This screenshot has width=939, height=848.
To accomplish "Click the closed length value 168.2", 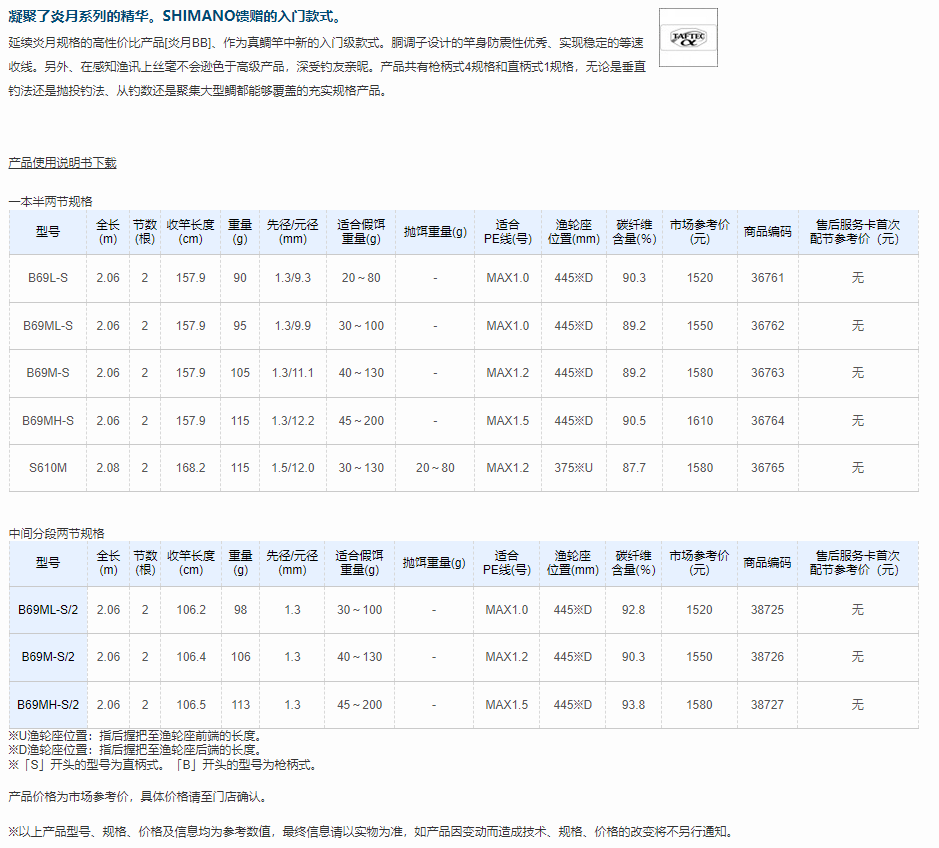I will click(x=190, y=468).
